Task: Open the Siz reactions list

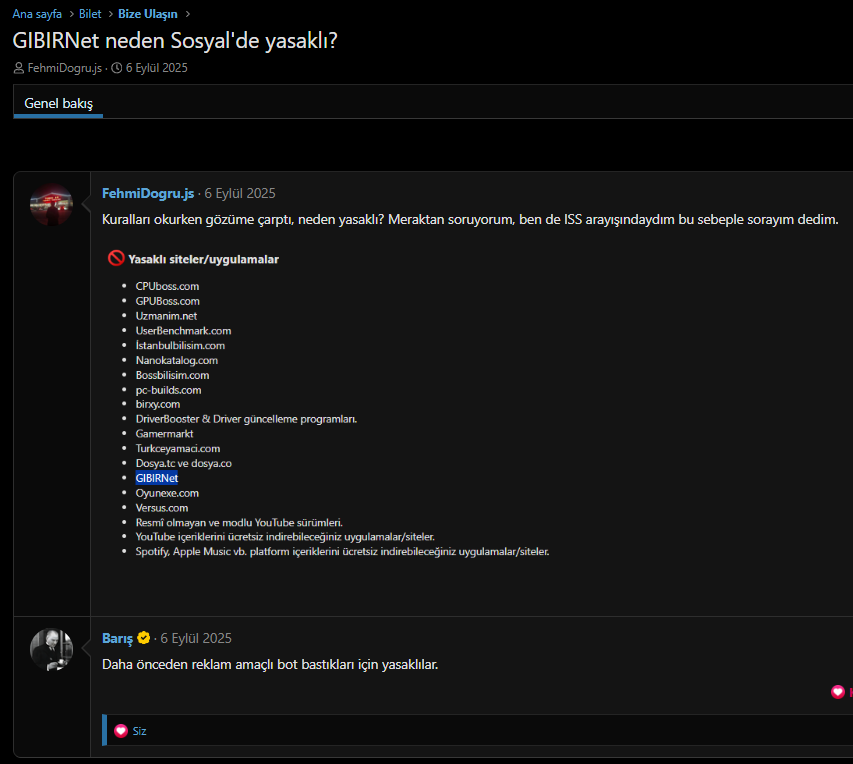Action: [139, 731]
